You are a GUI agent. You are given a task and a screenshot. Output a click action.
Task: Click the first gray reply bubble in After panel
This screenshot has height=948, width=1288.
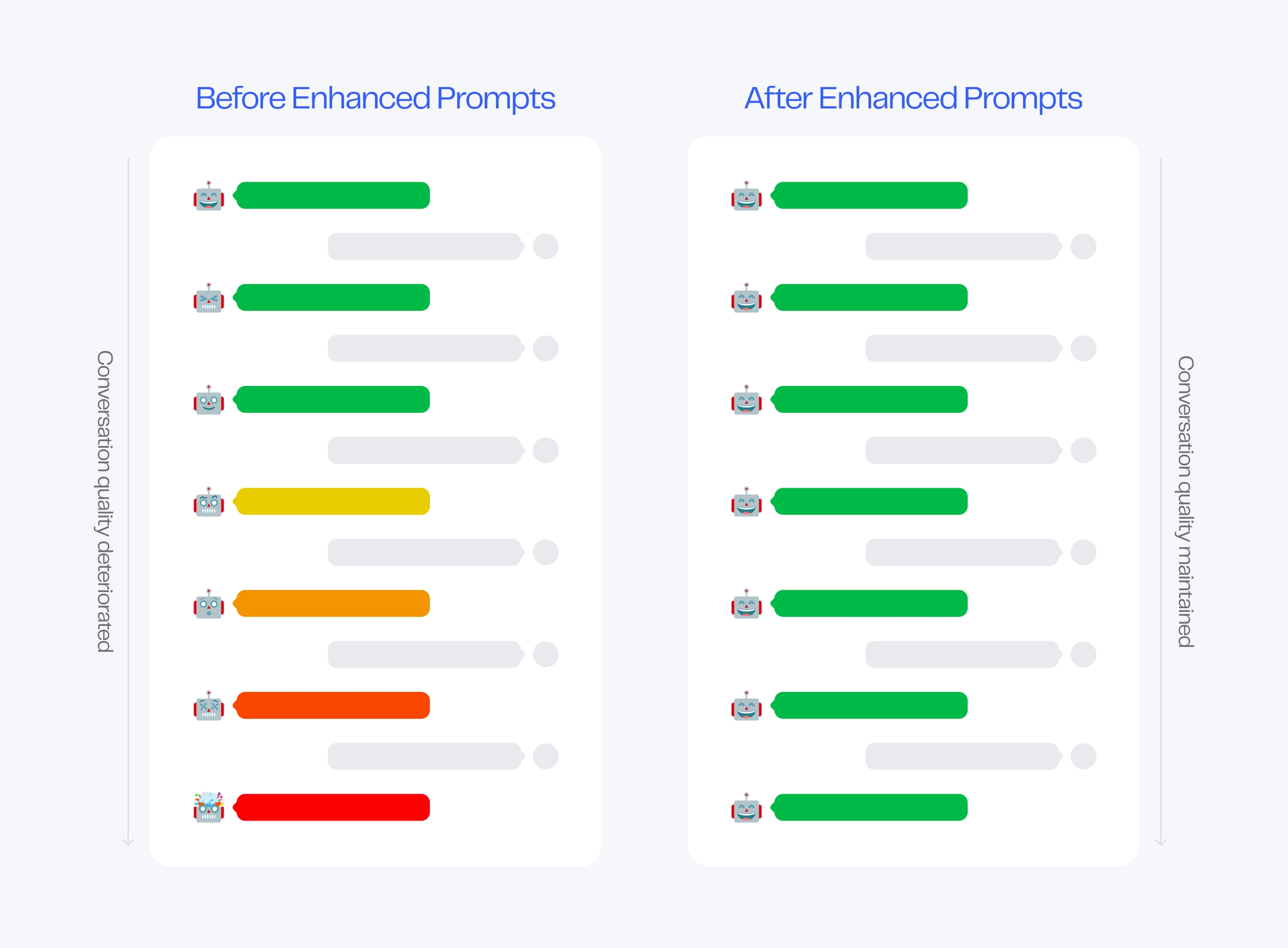coord(962,247)
